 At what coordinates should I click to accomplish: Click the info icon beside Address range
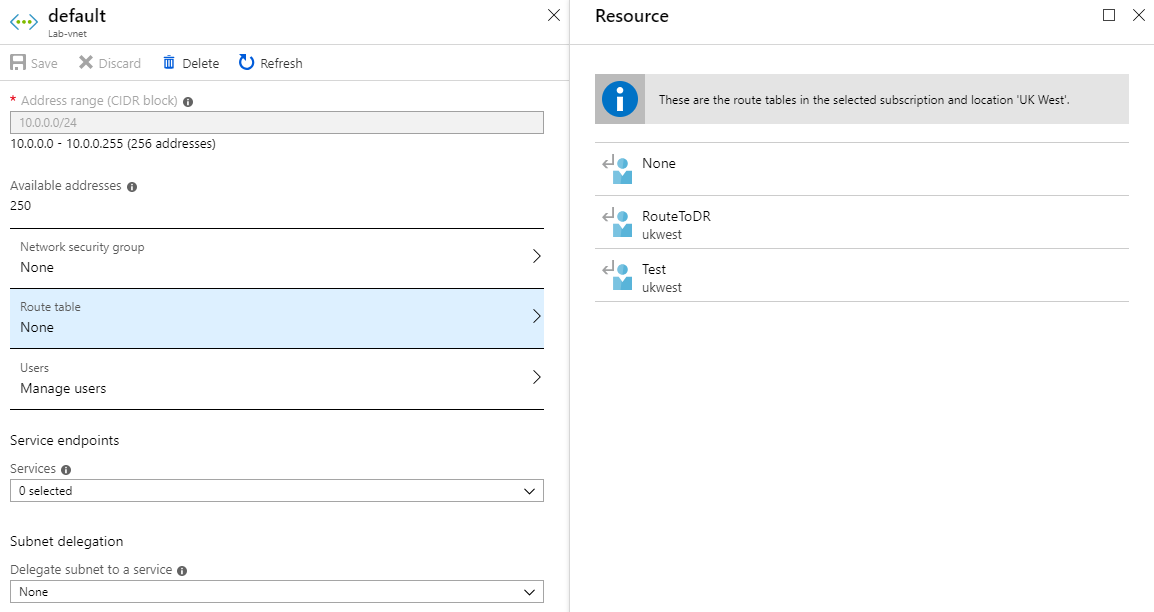point(188,101)
